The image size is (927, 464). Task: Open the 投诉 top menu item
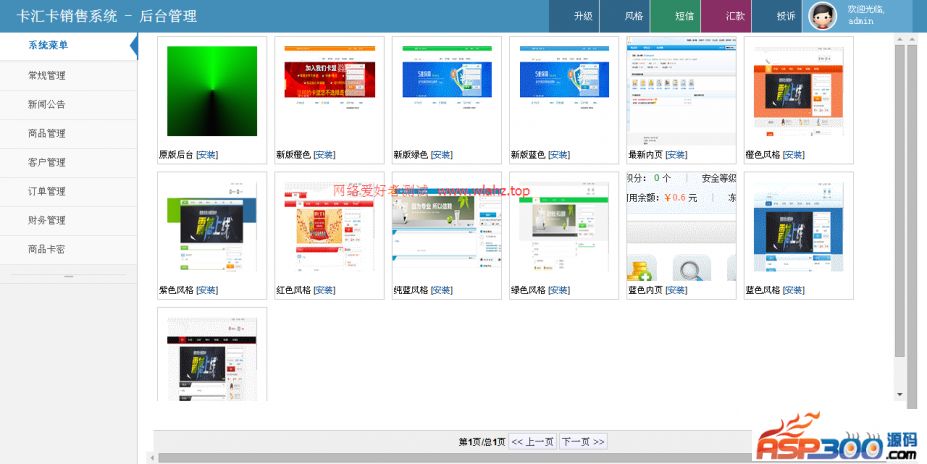786,16
